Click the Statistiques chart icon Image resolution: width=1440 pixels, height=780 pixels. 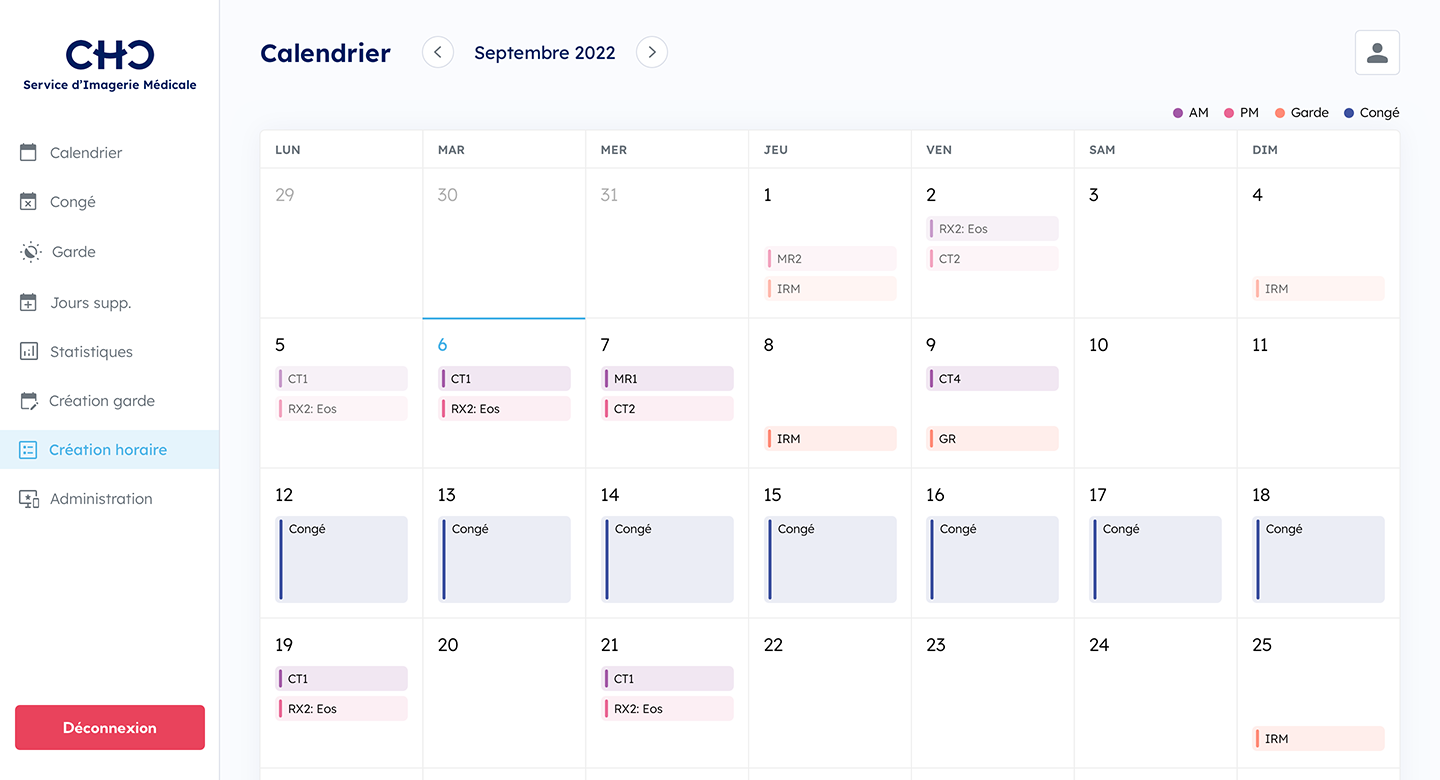(x=29, y=352)
